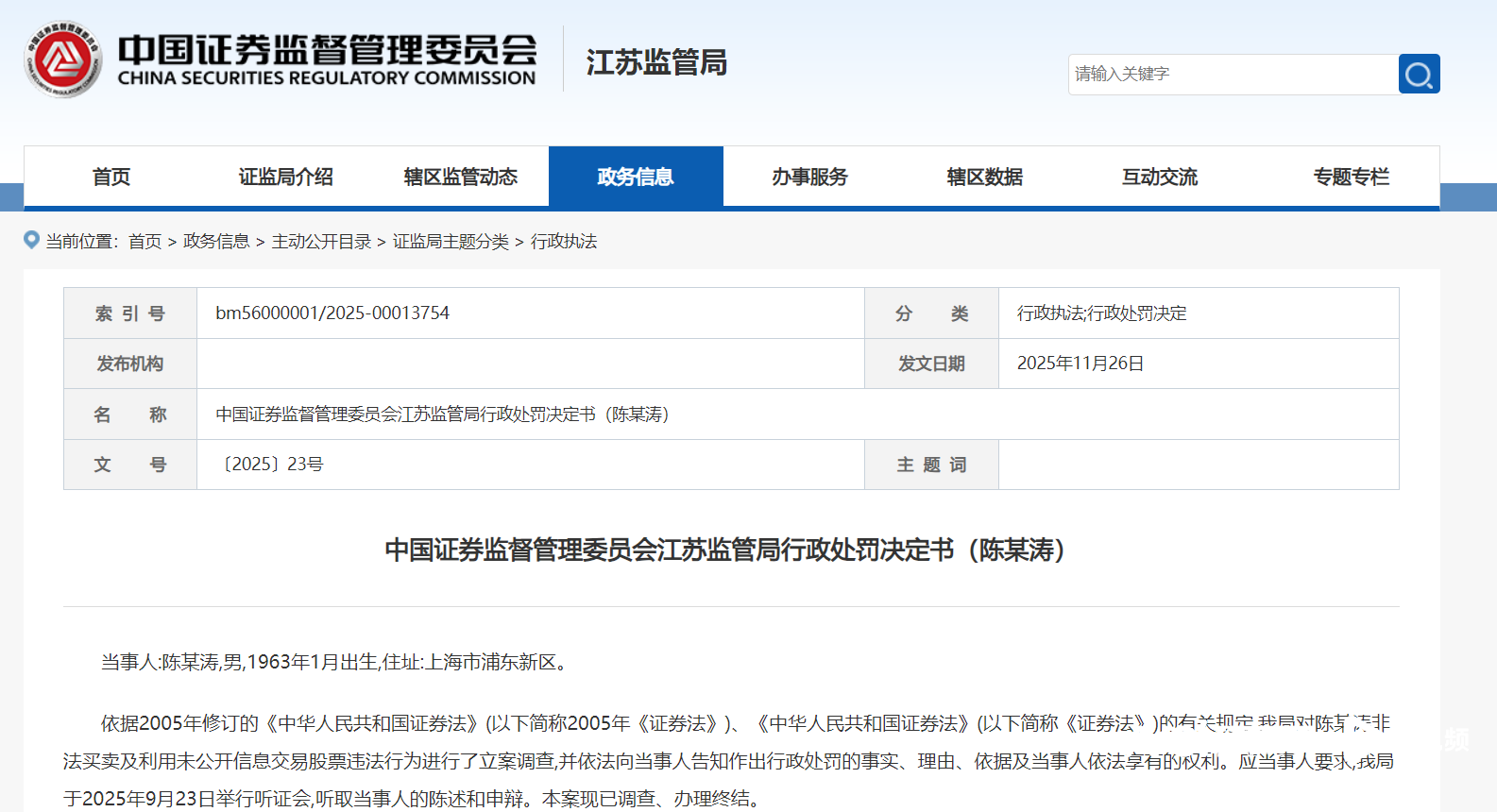The height and width of the screenshot is (812, 1497).
Task: Open the 办事服务 navigation tab
Action: [809, 177]
